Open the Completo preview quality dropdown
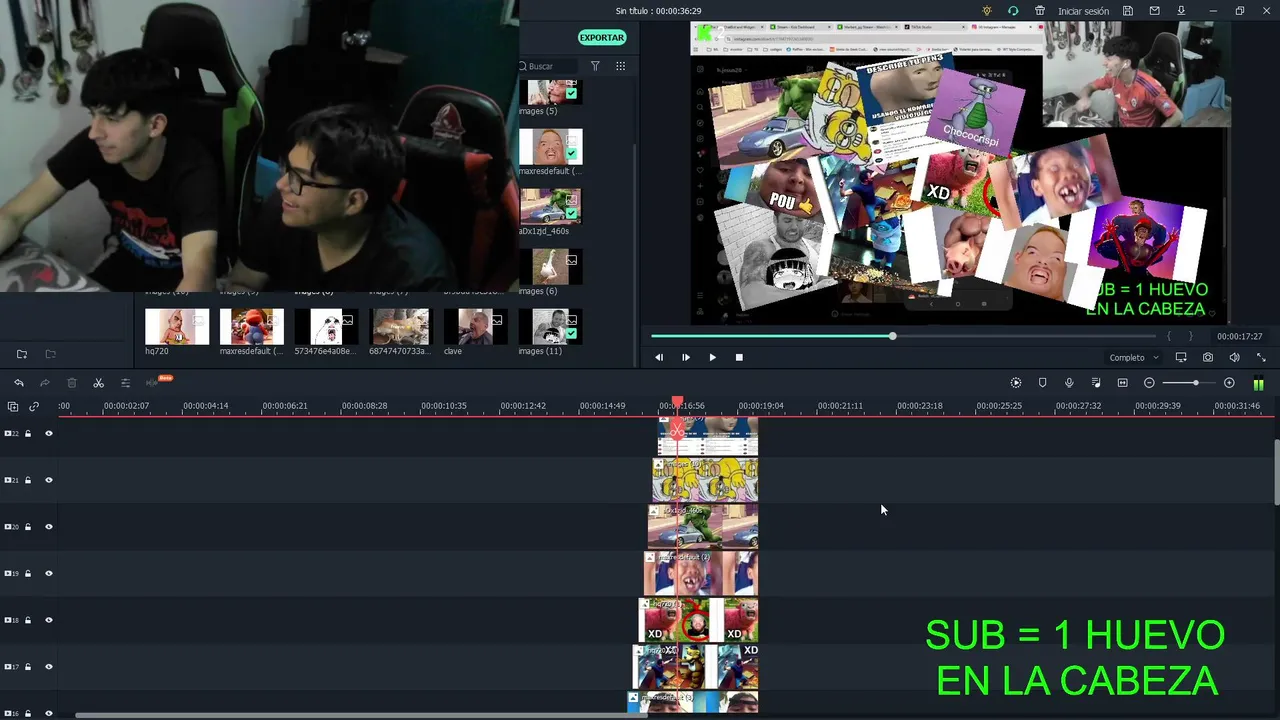The width and height of the screenshot is (1280, 720). click(1134, 357)
